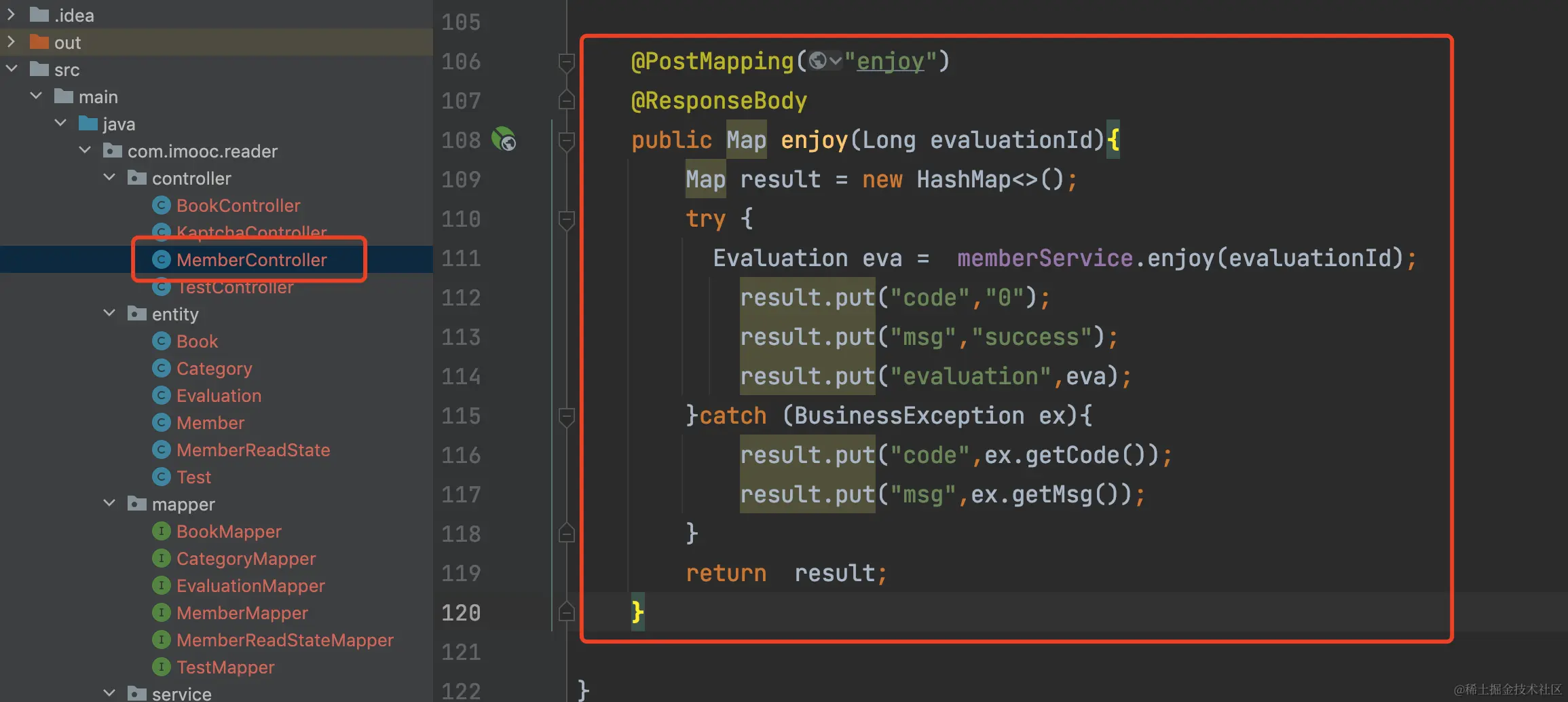This screenshot has height=702, width=1568.
Task: Toggle the fold end marker on line 118
Action: 566,534
